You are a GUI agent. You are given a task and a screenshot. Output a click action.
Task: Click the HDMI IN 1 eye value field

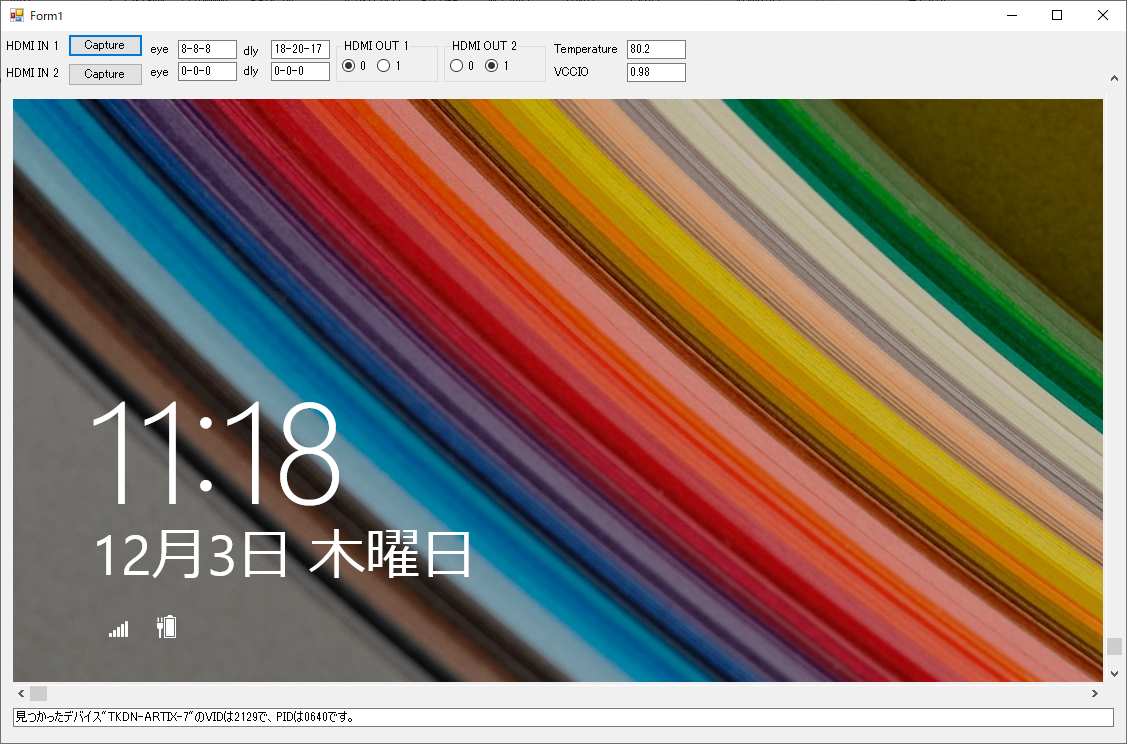coord(207,49)
